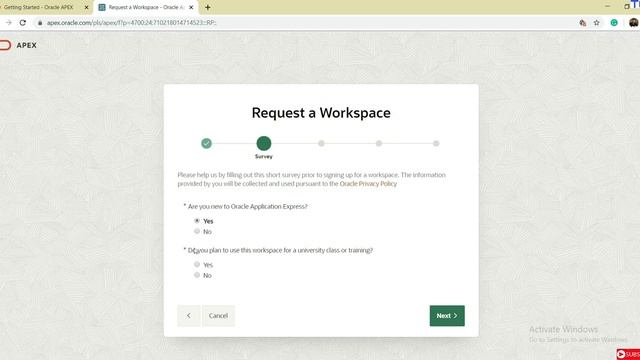640x360 pixels.
Task: Choose No for university class or training
Action: tap(197, 275)
